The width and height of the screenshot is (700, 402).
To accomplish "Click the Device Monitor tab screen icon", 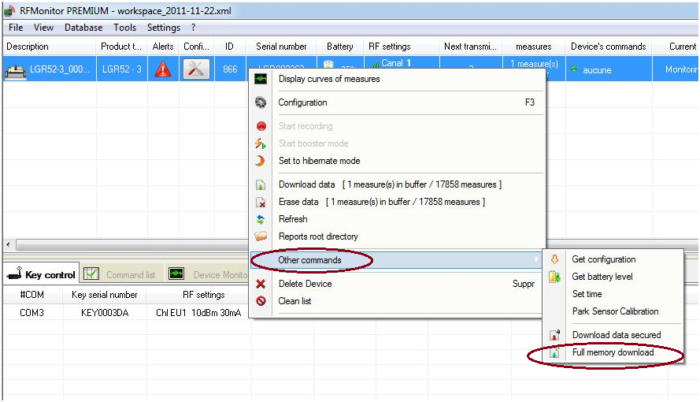I will [176, 274].
